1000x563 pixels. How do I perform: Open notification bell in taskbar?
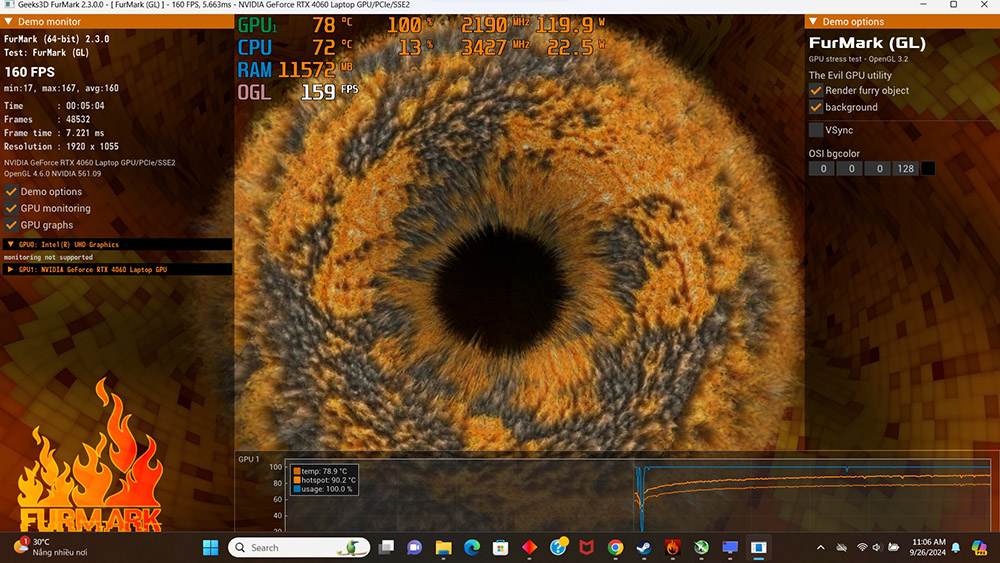tap(956, 547)
